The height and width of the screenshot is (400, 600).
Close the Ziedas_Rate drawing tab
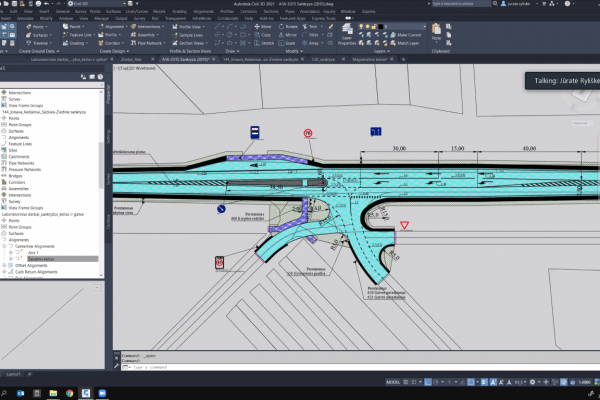click(153, 59)
